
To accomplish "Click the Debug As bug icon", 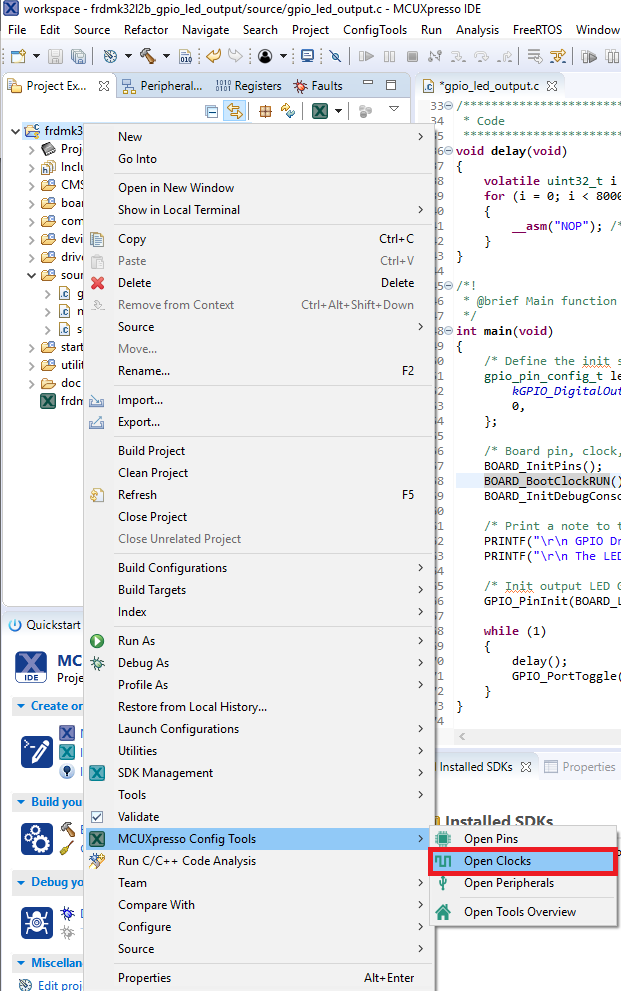I will pyautogui.click(x=97, y=663).
